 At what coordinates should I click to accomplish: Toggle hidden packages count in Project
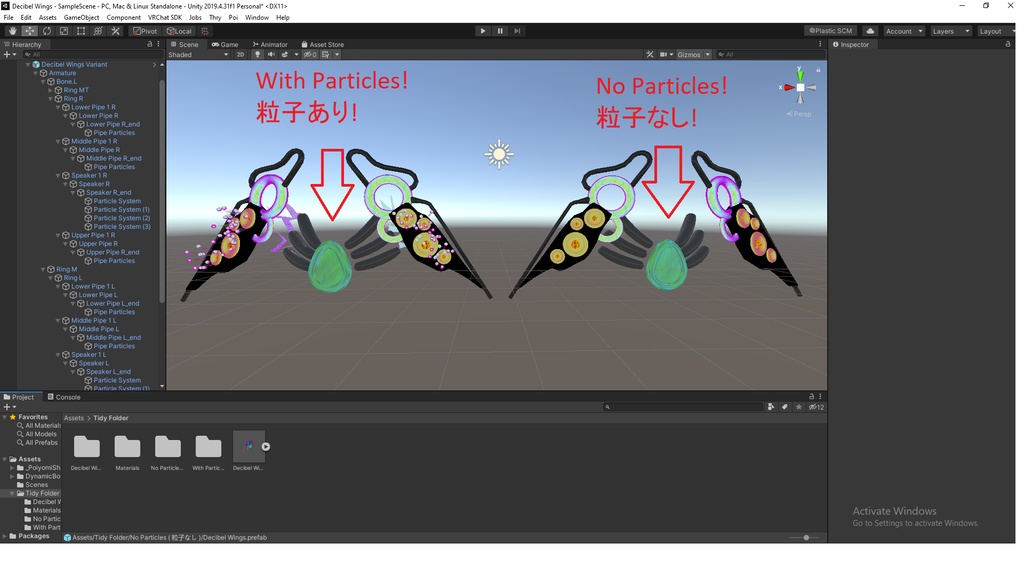tap(816, 407)
